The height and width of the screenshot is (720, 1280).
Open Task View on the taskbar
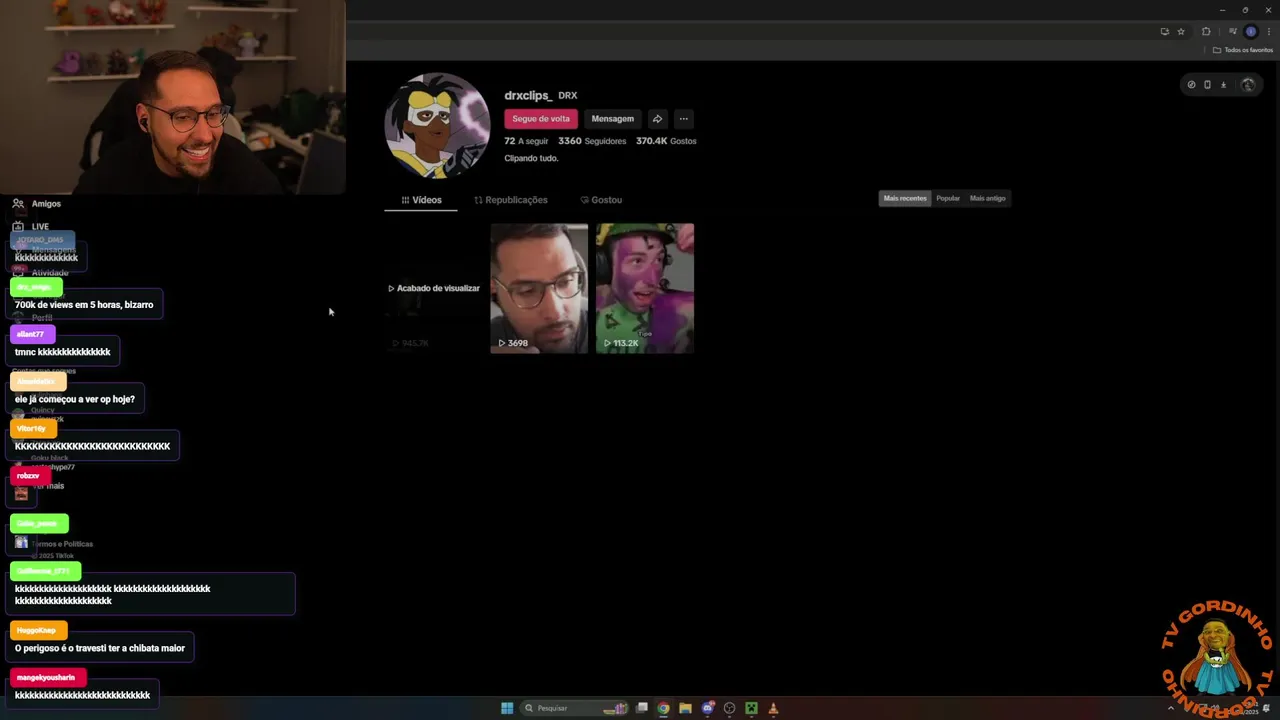click(642, 708)
